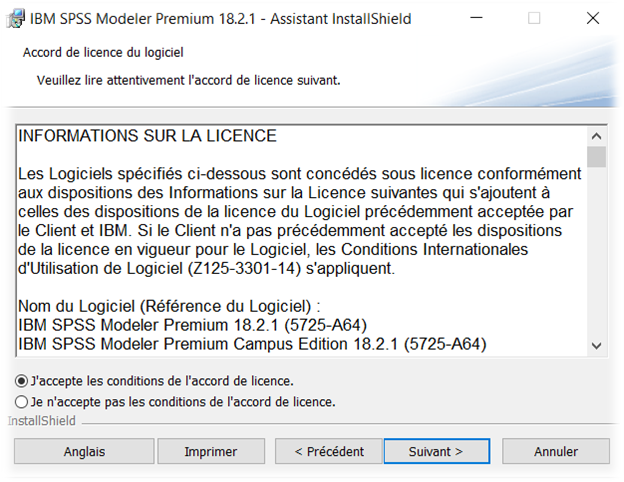
Task: Click the license scrollbar down arrow
Action: (597, 345)
